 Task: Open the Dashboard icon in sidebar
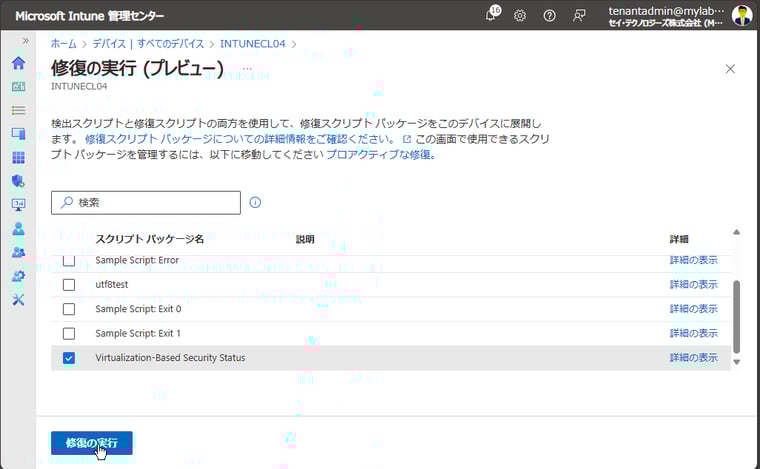(18, 87)
